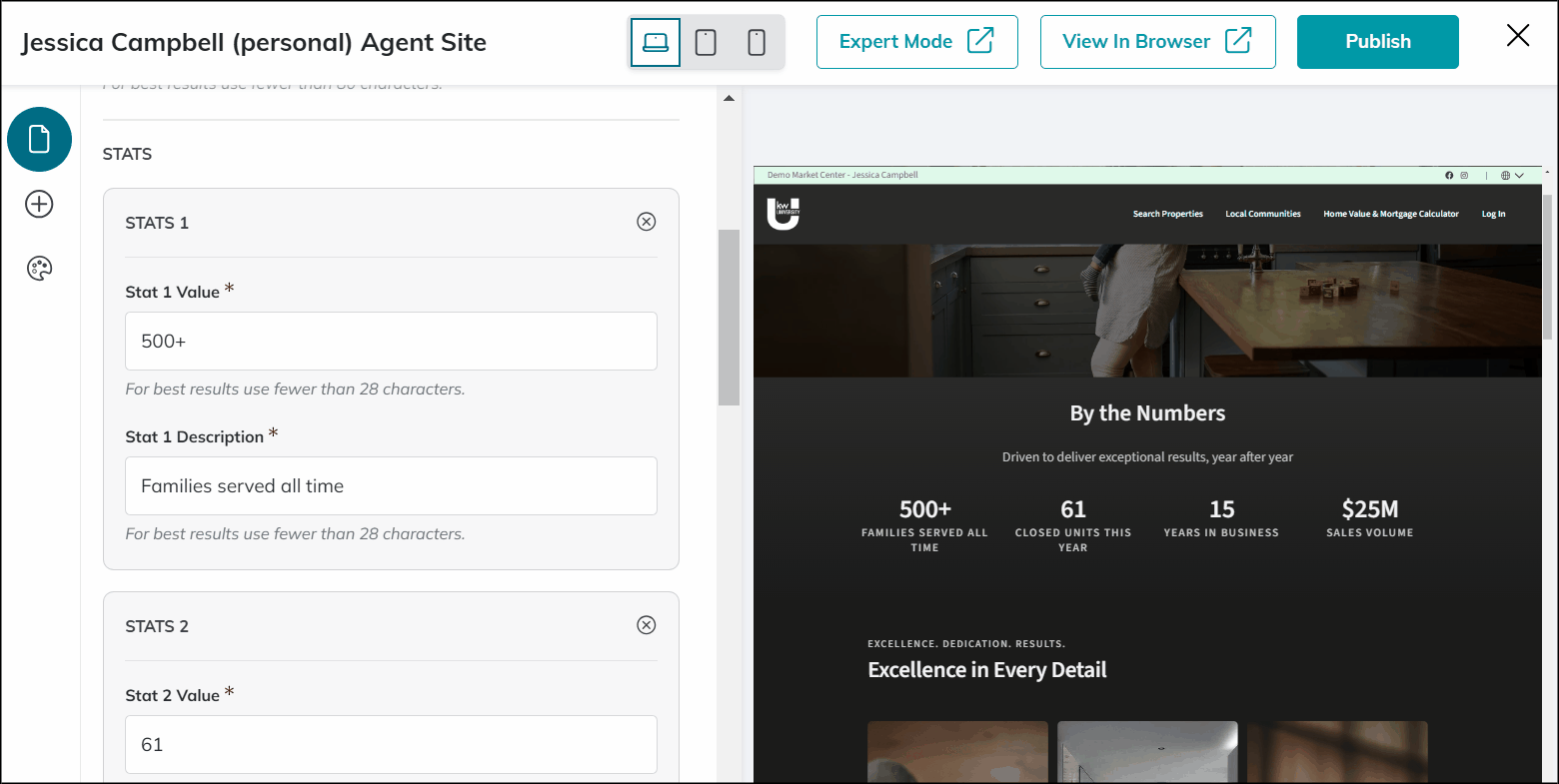Switch to desktop preview mode
This screenshot has width=1559, height=784.
point(656,42)
